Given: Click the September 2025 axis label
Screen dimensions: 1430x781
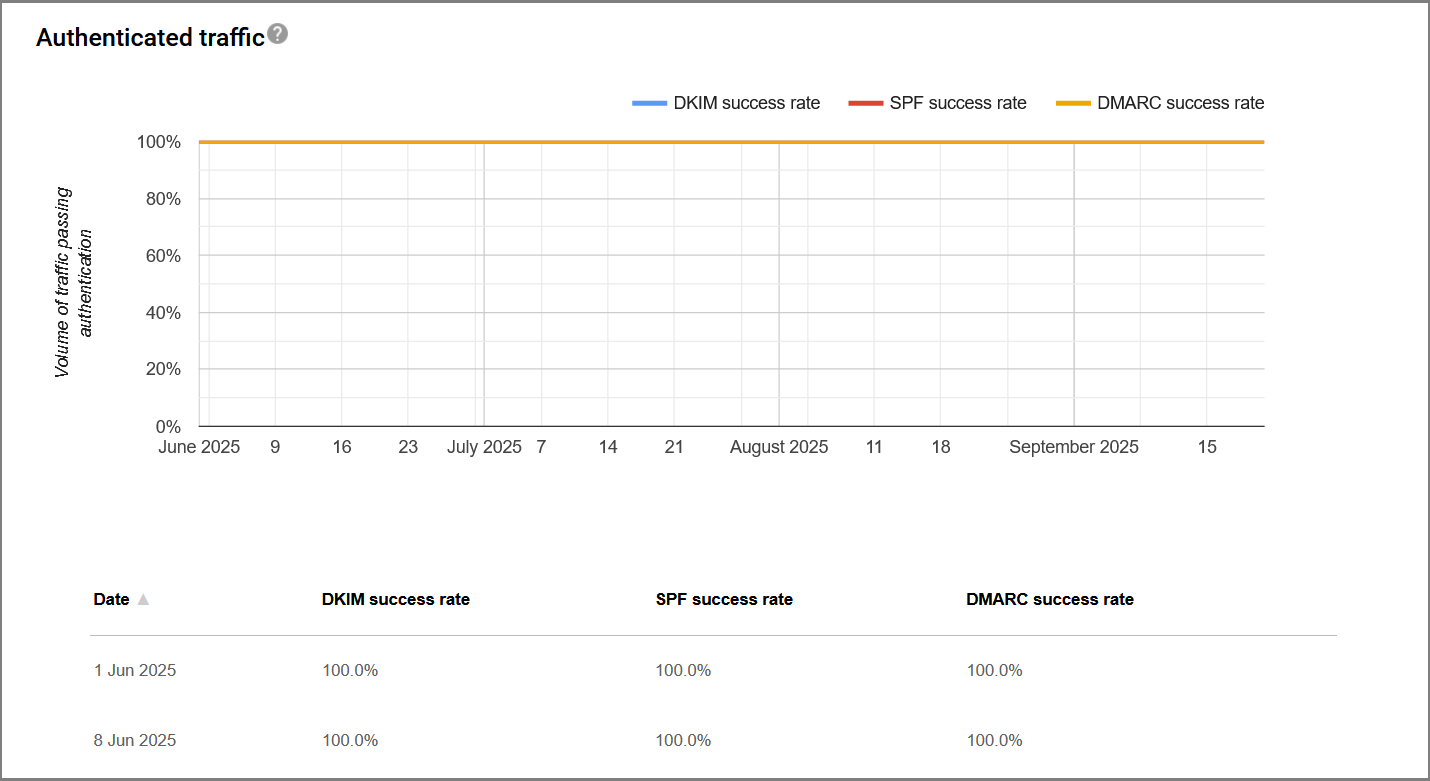Looking at the screenshot, I should tap(1073, 447).
